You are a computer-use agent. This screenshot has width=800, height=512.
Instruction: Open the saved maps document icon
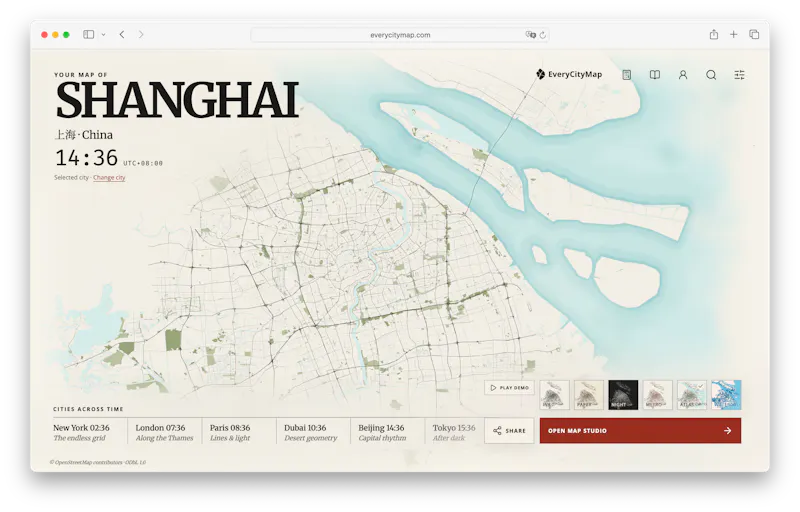[x=627, y=75]
